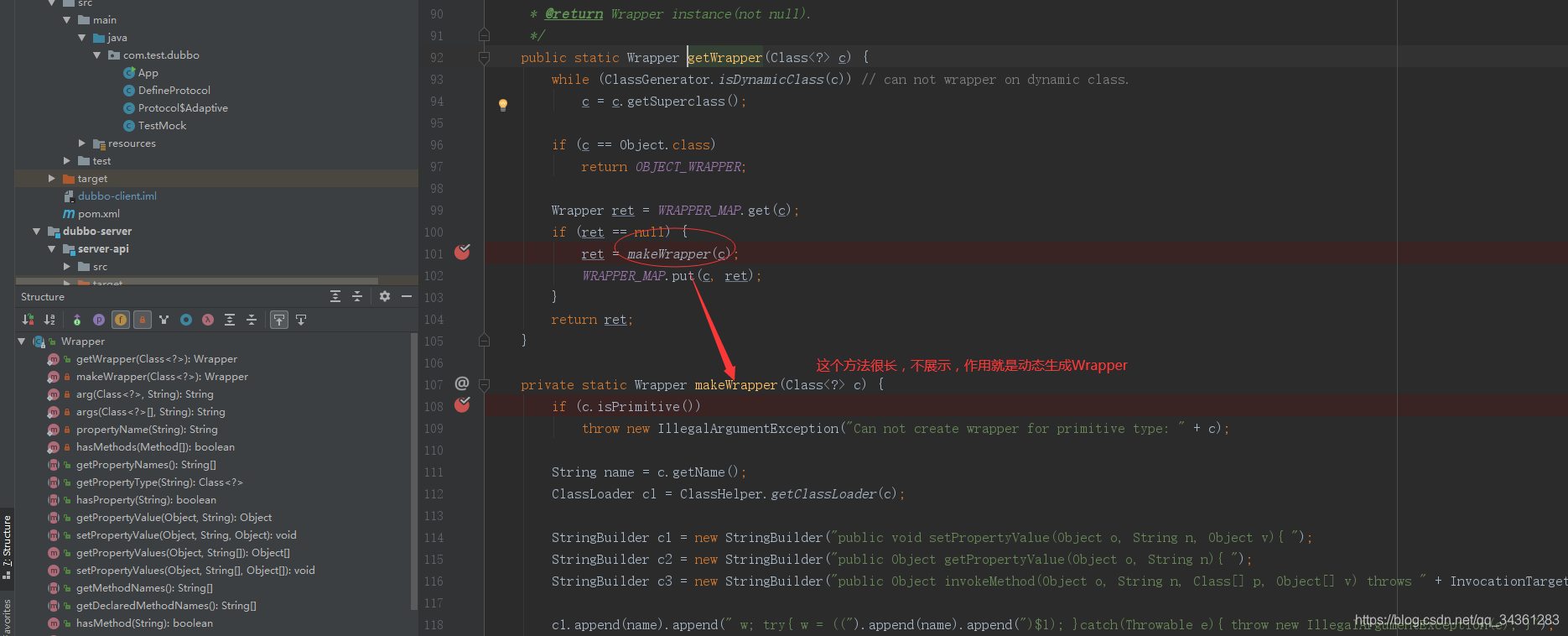Viewport: 1568px width, 636px height.
Task: Select hasMethod(String) method
Action: click(144, 623)
